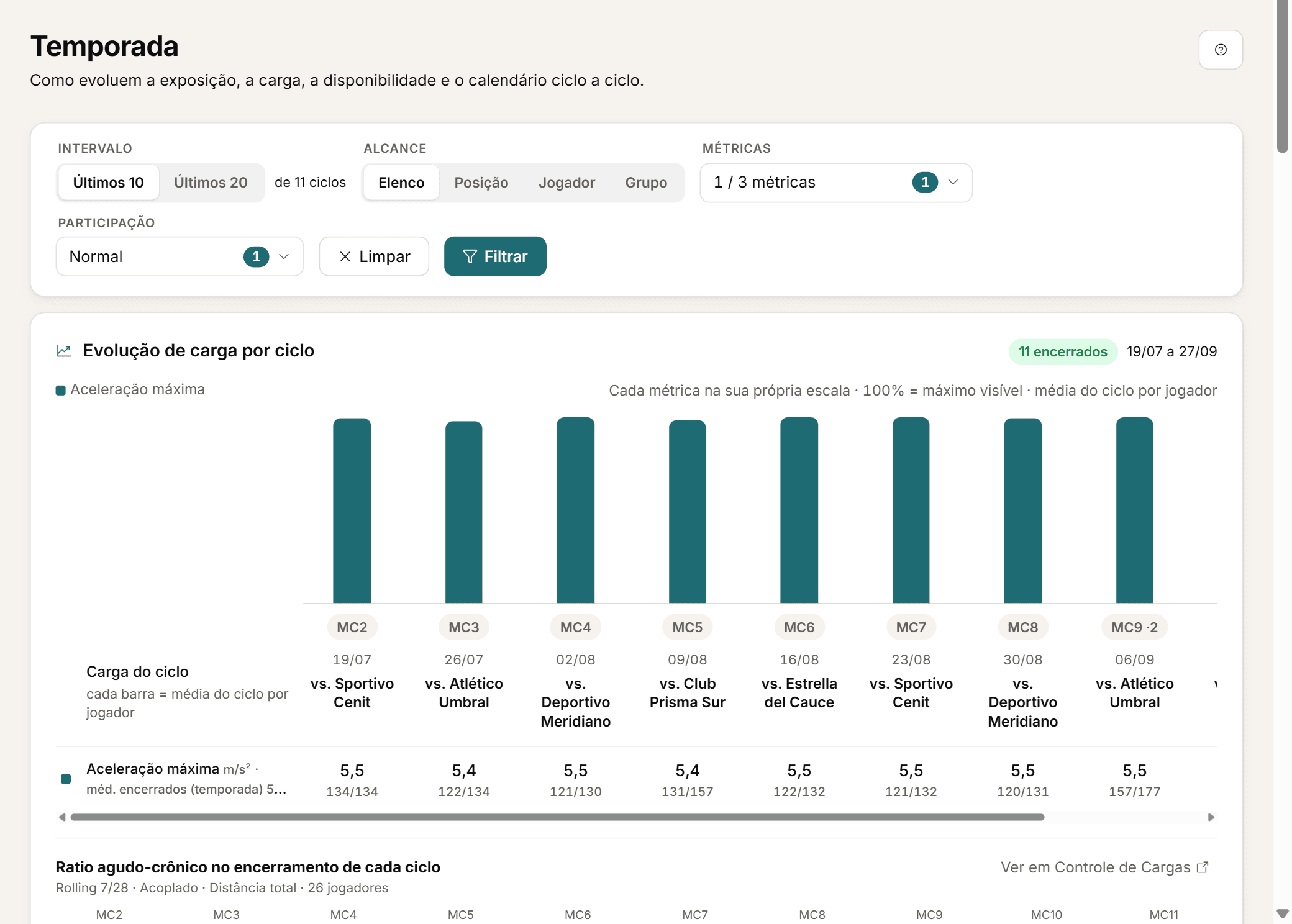Click the 134/134 value under MC2
Viewport: 1292px width, 924px height.
point(352,792)
